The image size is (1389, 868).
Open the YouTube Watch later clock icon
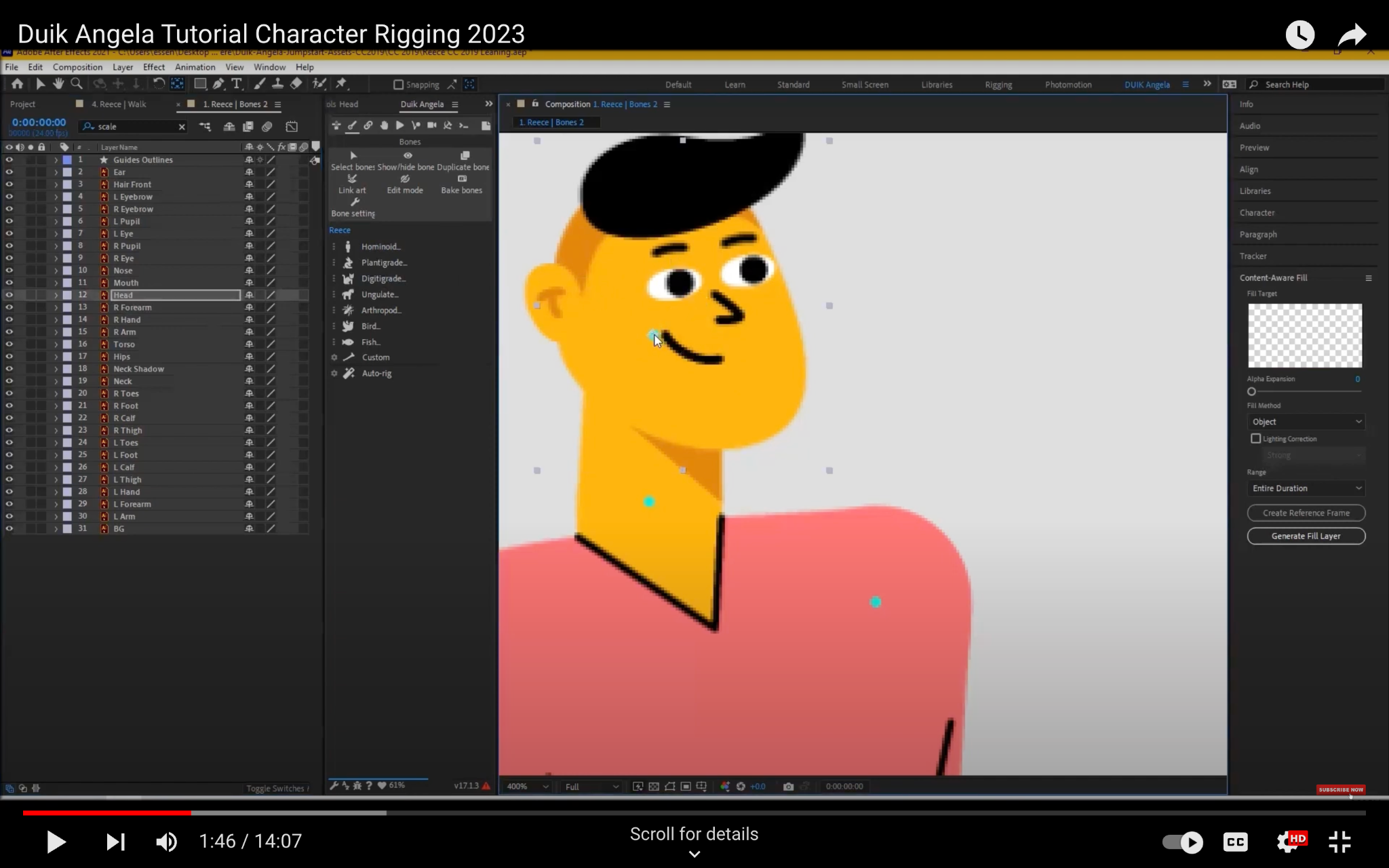1299,35
